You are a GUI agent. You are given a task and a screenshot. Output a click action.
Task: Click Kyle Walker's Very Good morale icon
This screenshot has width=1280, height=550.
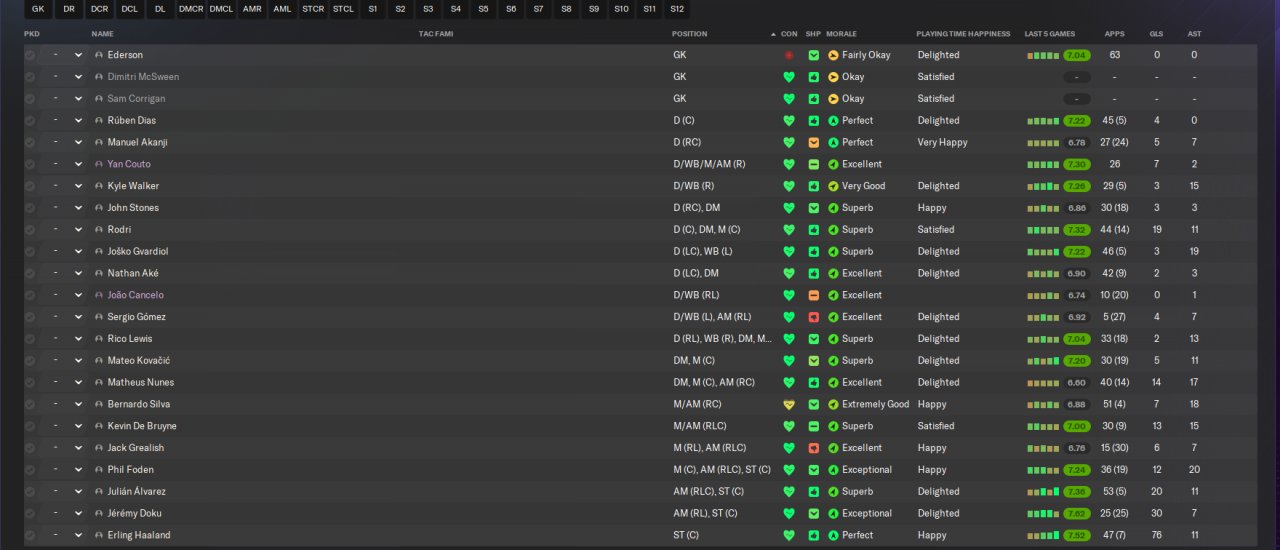tap(833, 186)
